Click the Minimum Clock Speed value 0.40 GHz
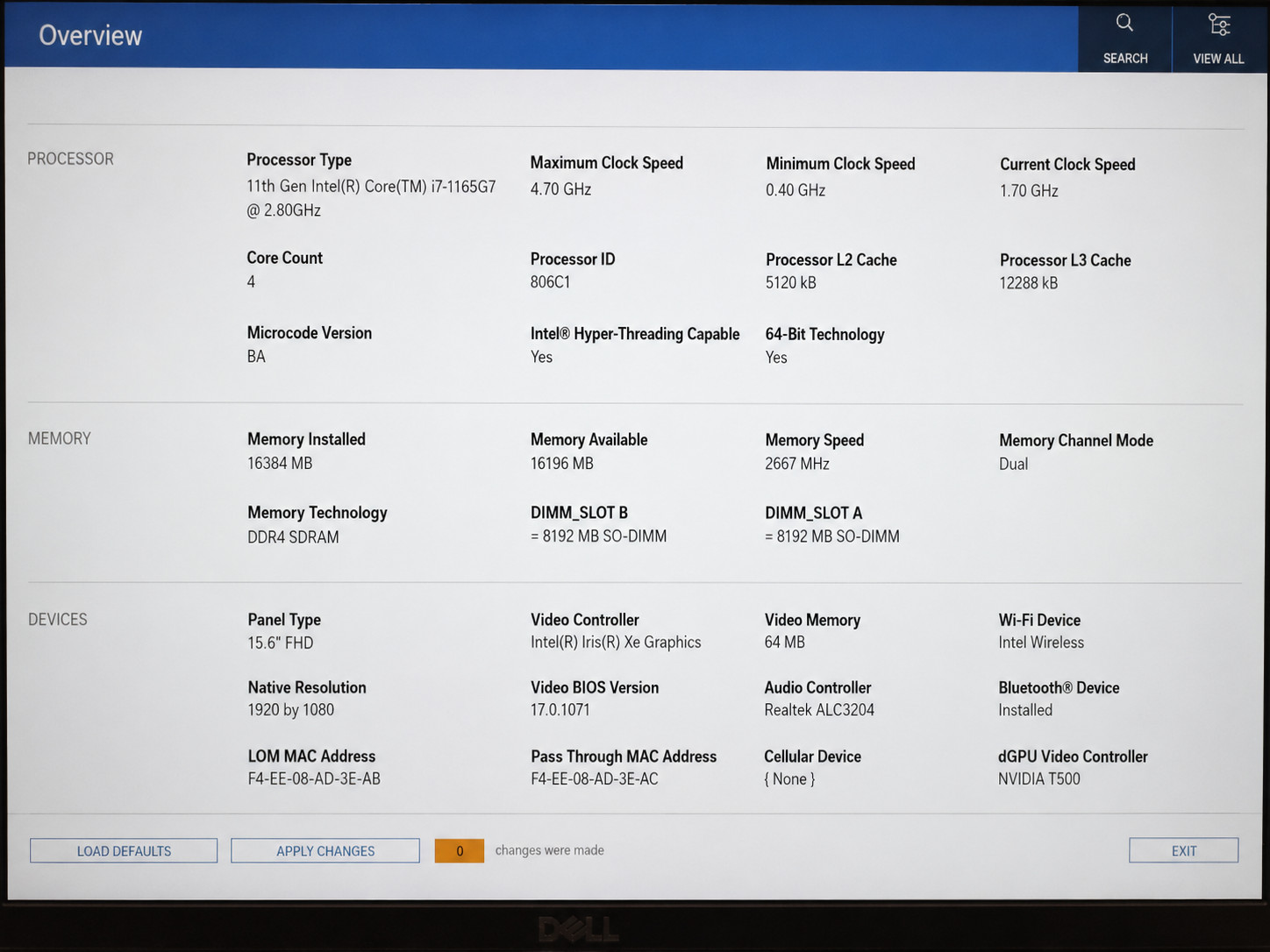This screenshot has height=952, width=1270. pos(796,189)
